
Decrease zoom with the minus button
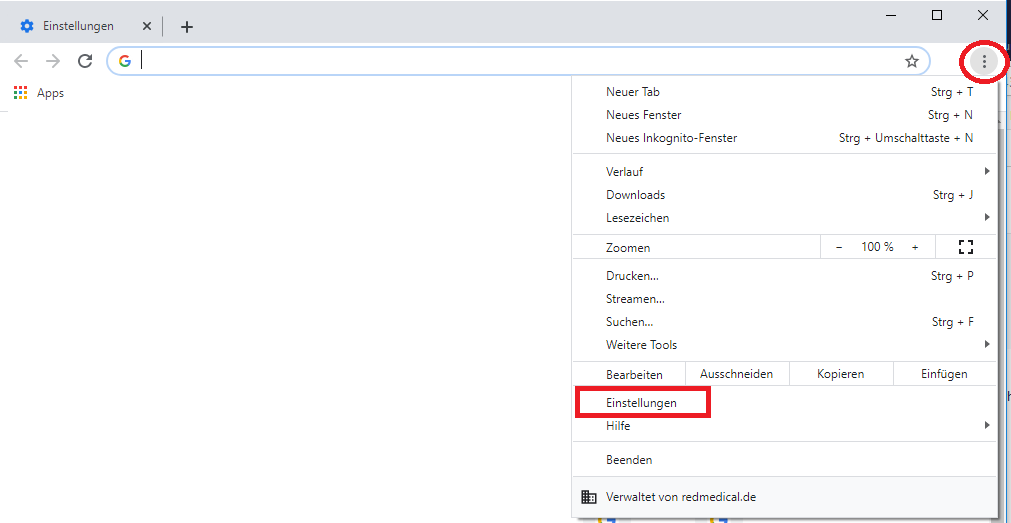click(839, 247)
